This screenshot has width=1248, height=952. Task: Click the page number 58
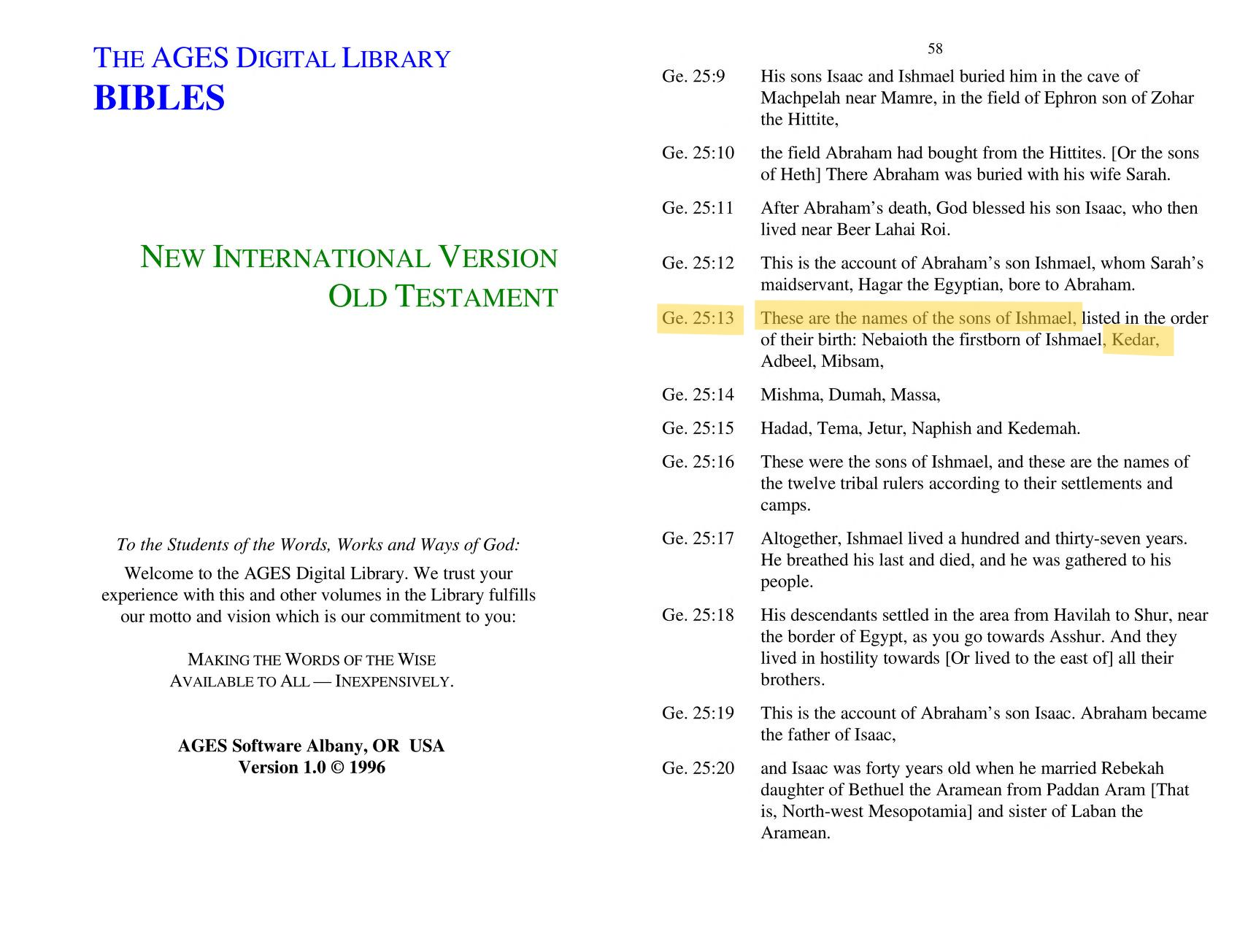point(935,49)
